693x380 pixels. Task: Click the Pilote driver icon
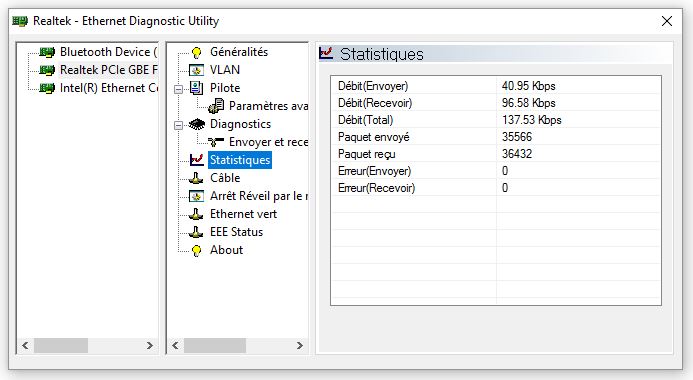click(x=196, y=87)
